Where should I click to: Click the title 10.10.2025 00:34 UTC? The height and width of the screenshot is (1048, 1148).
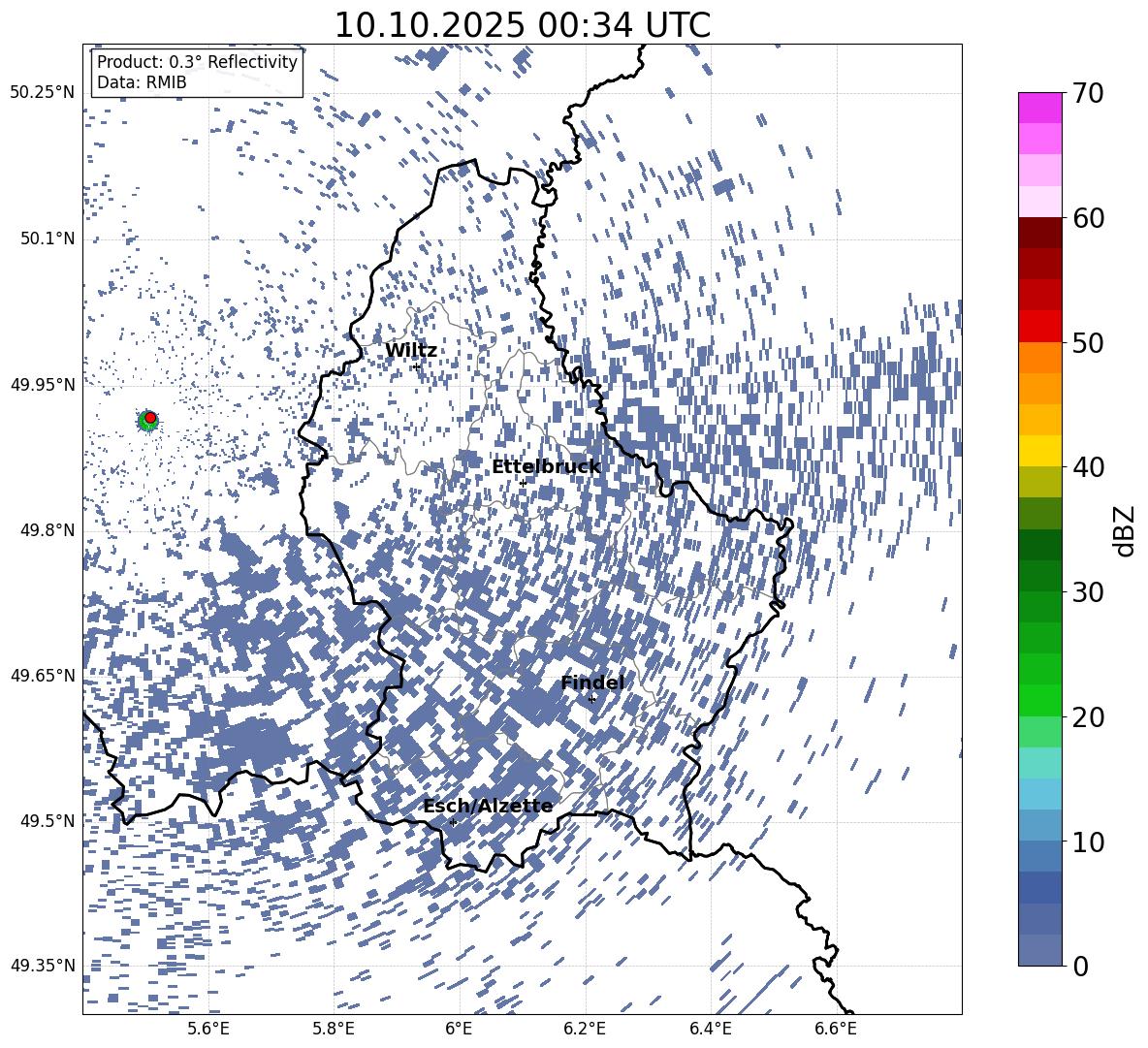[522, 25]
